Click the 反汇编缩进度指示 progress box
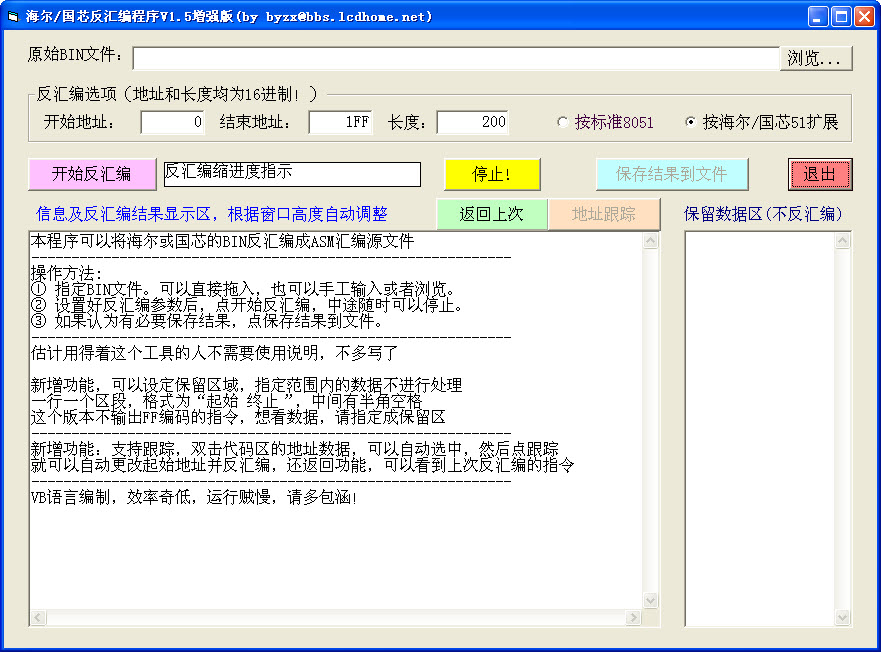The width and height of the screenshot is (881, 652). coord(292,174)
